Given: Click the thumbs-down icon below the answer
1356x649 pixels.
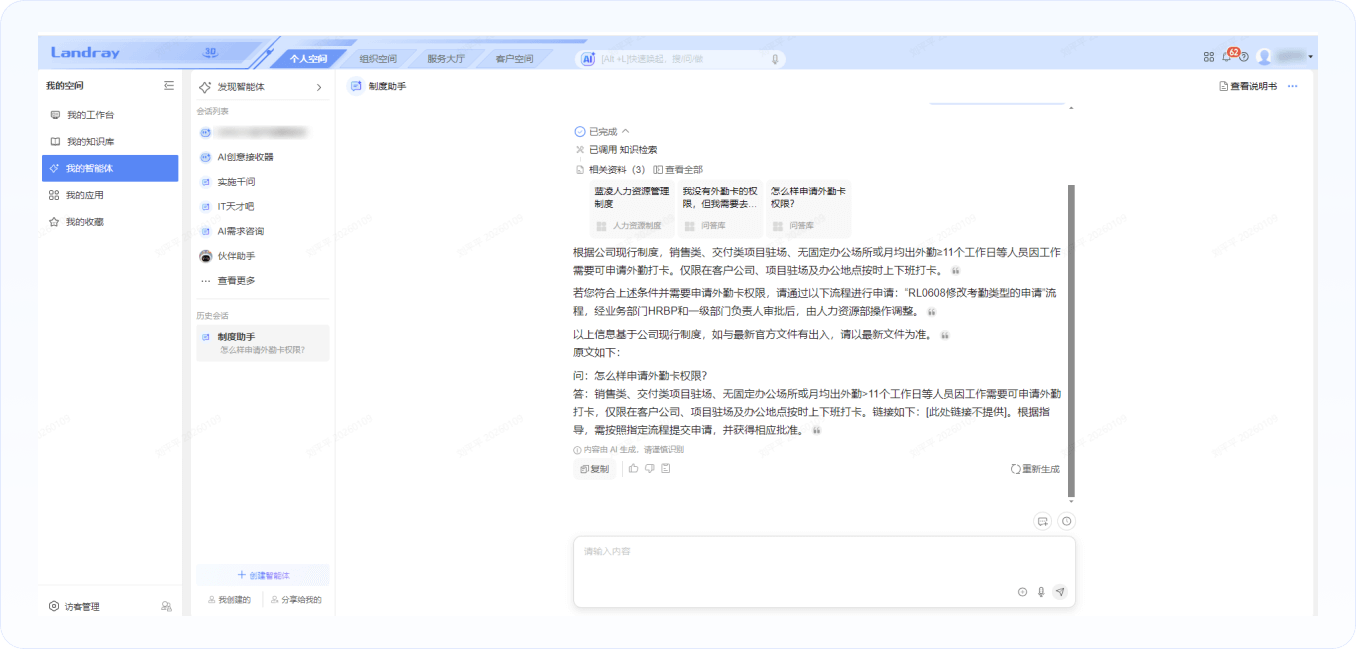Looking at the screenshot, I should (x=649, y=468).
